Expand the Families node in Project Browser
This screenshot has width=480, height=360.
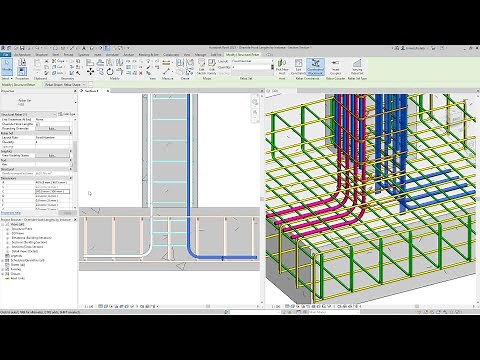pyautogui.click(x=3, y=269)
